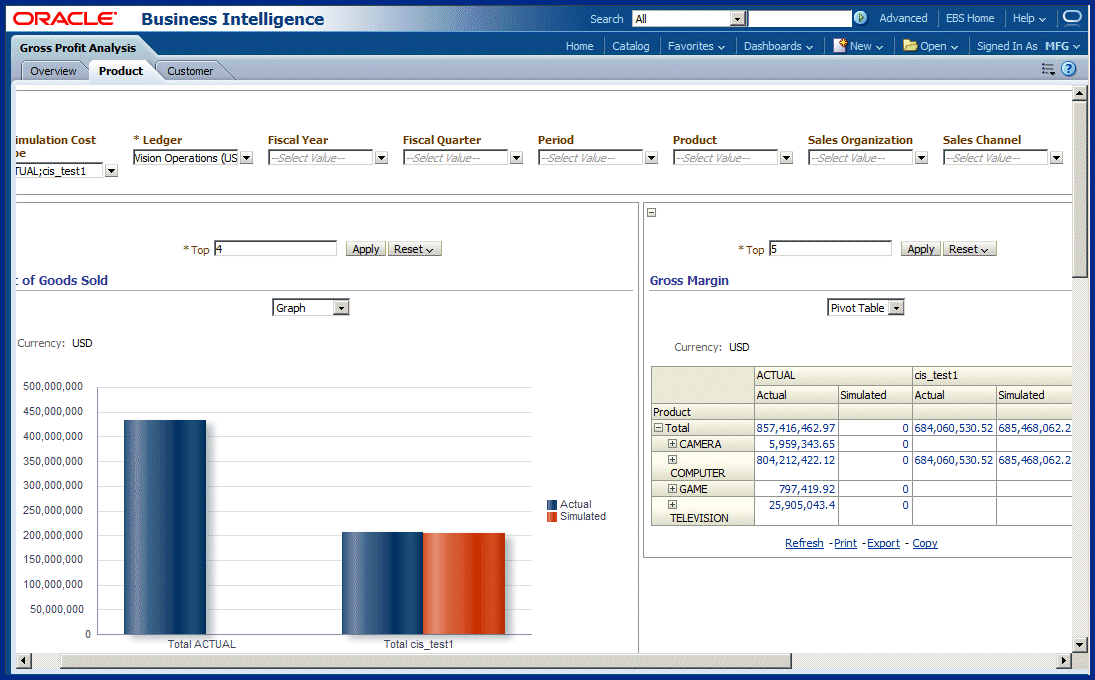The width and height of the screenshot is (1095, 680).
Task: Collapse the Gross Margin section minus icon
Action: pos(652,212)
